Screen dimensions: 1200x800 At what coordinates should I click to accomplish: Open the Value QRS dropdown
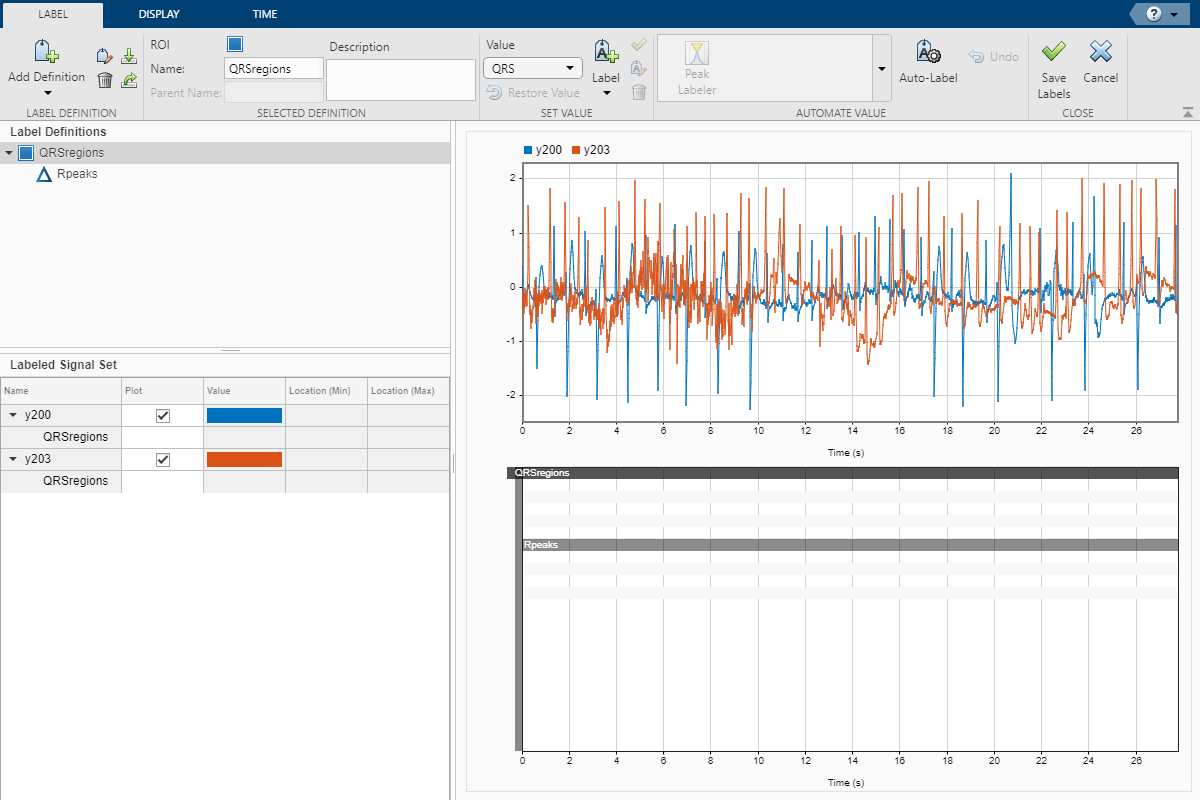(x=532, y=68)
